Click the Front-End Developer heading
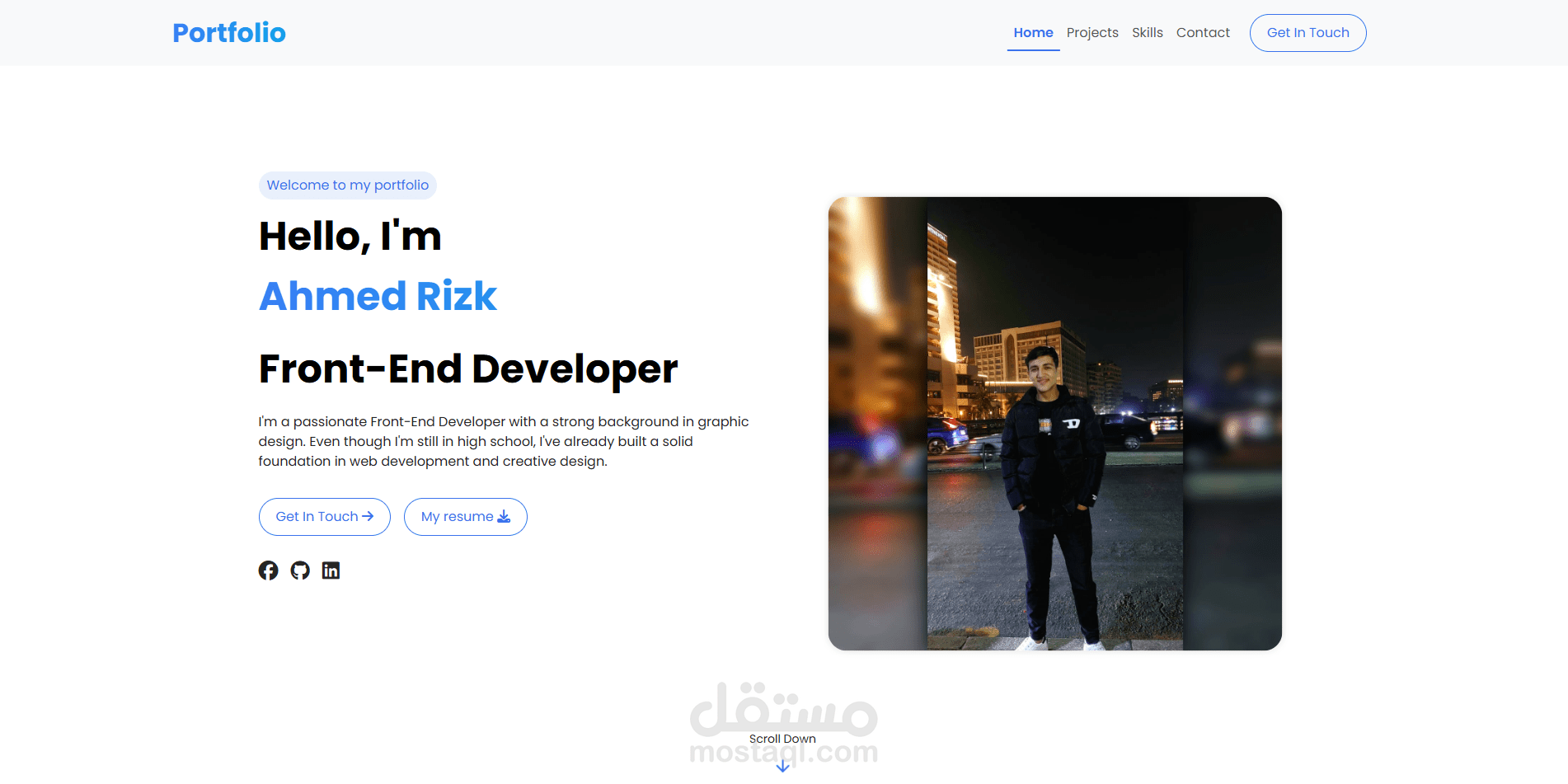Image resolution: width=1568 pixels, height=784 pixels. 467,369
